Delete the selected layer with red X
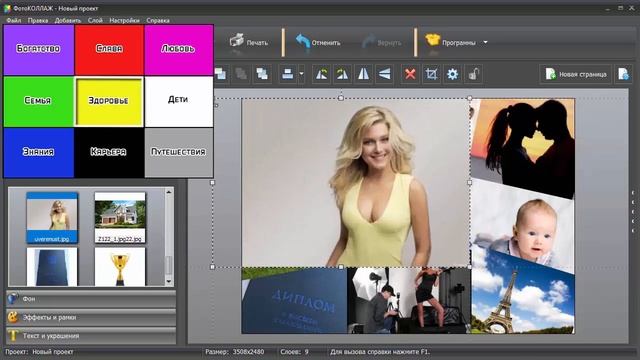 (410, 74)
